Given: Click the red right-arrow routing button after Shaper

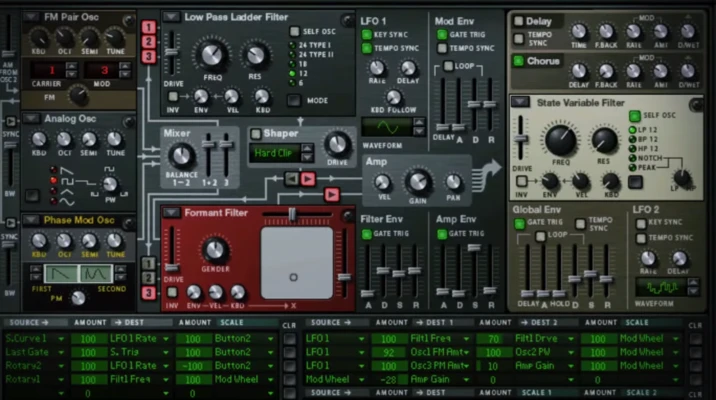Looking at the screenshot, I should (308, 179).
